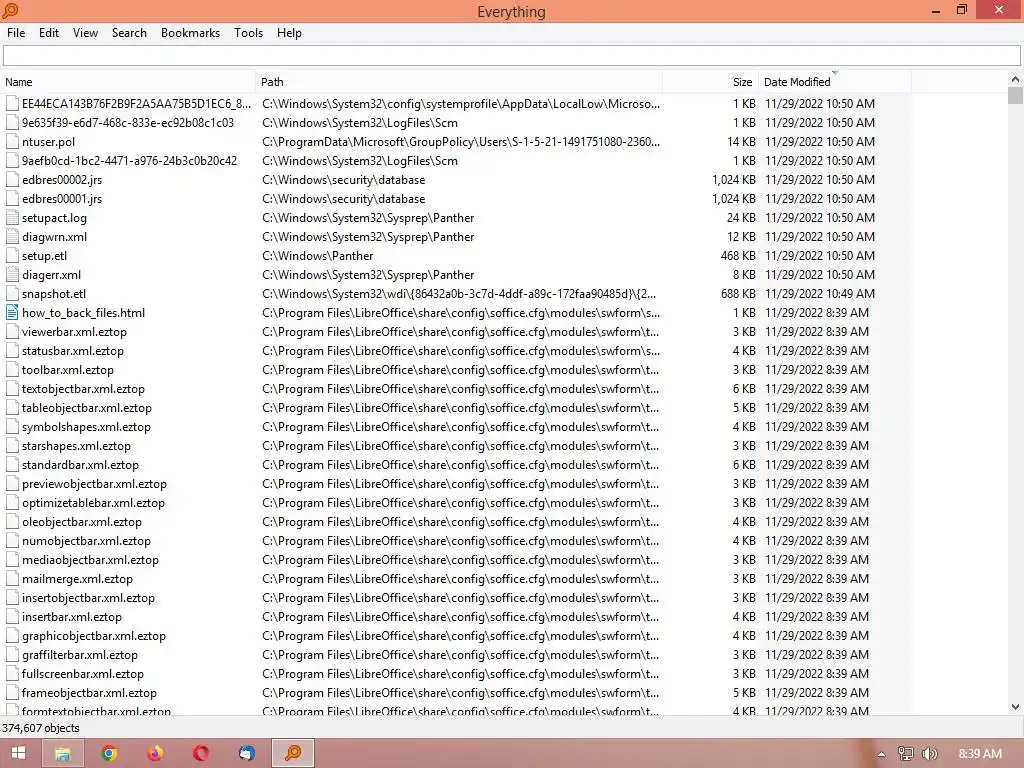Click Everything taskbar button
The height and width of the screenshot is (768, 1024).
pyautogui.click(x=293, y=753)
